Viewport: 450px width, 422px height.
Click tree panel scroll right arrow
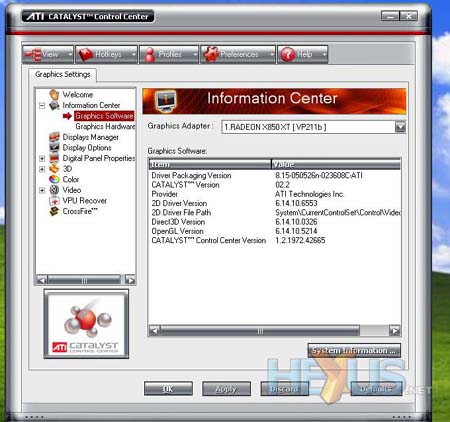[130, 280]
